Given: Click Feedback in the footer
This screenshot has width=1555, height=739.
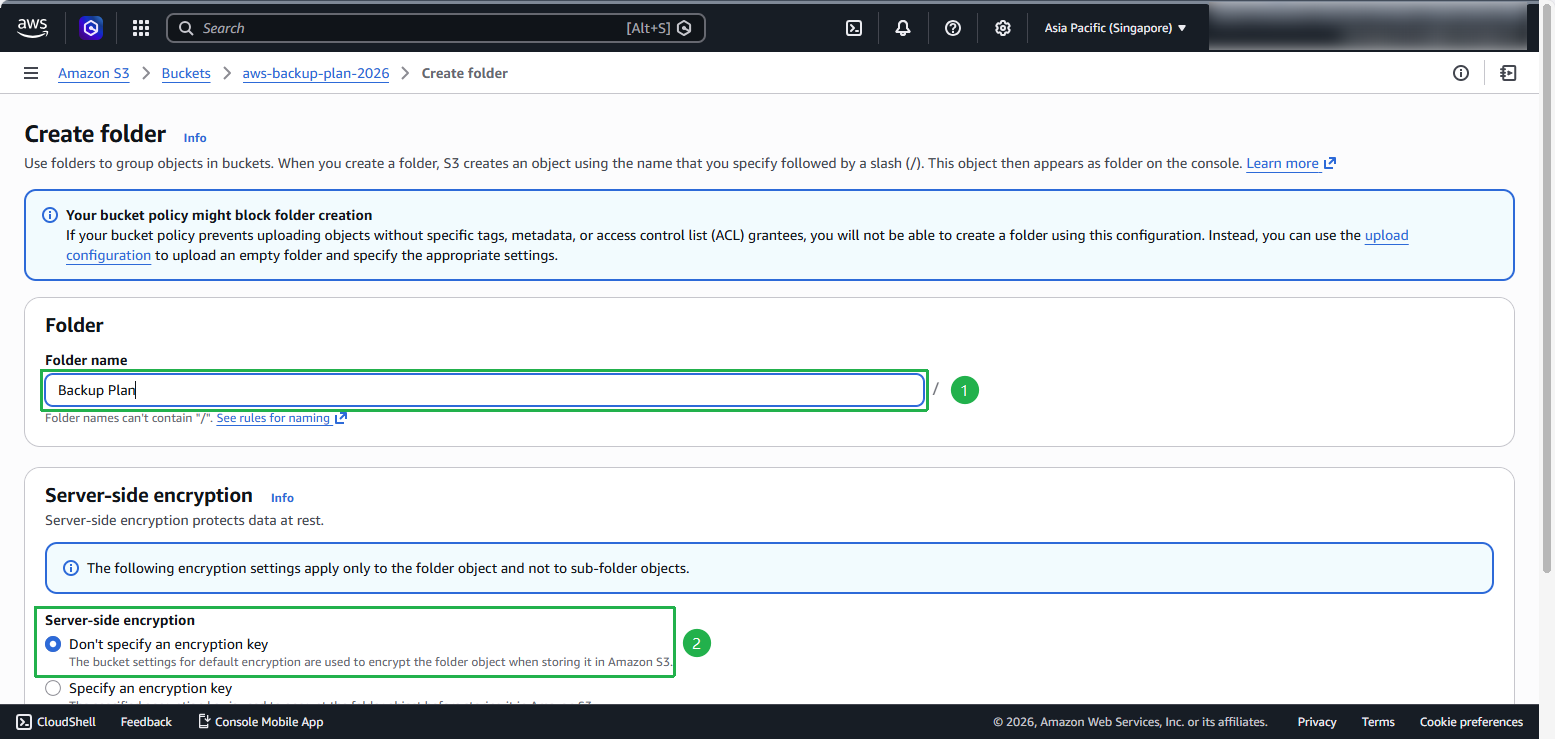Looking at the screenshot, I should (x=146, y=722).
